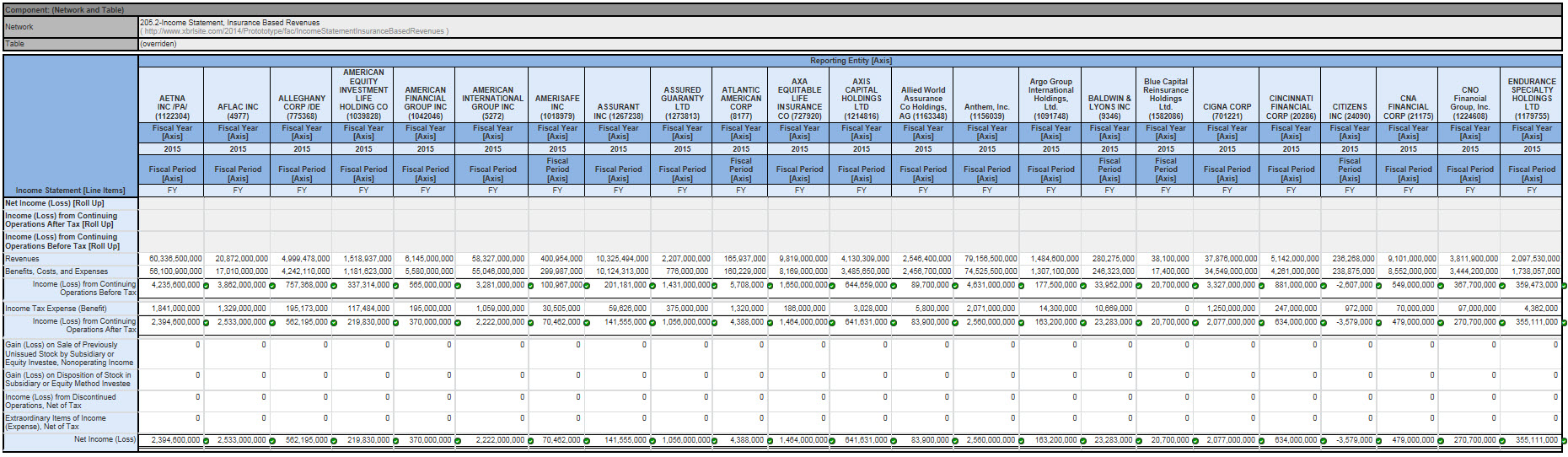Click green check beside 3,281,000,000 Before Tax value

530,286
